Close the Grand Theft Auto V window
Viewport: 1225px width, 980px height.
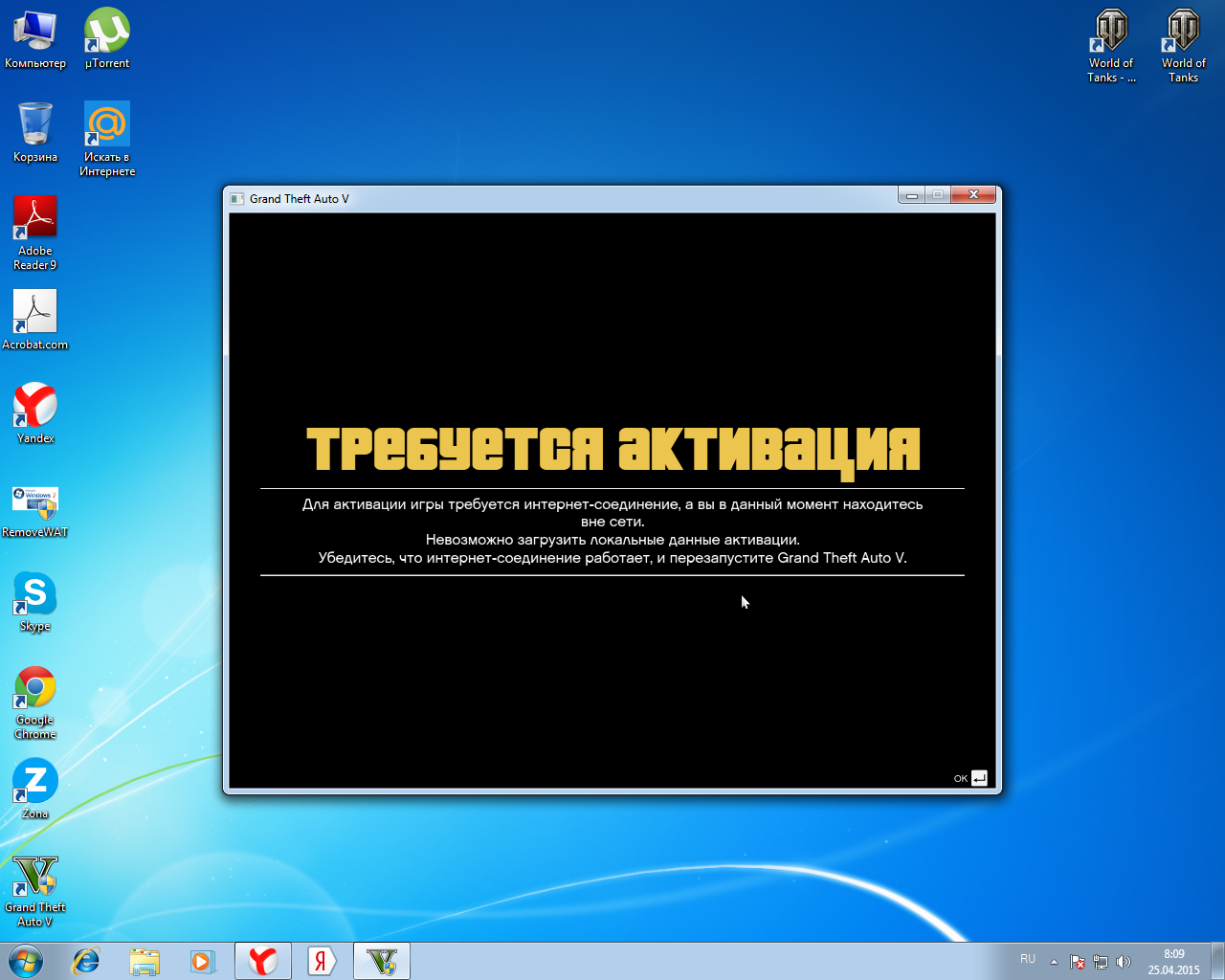[973, 195]
